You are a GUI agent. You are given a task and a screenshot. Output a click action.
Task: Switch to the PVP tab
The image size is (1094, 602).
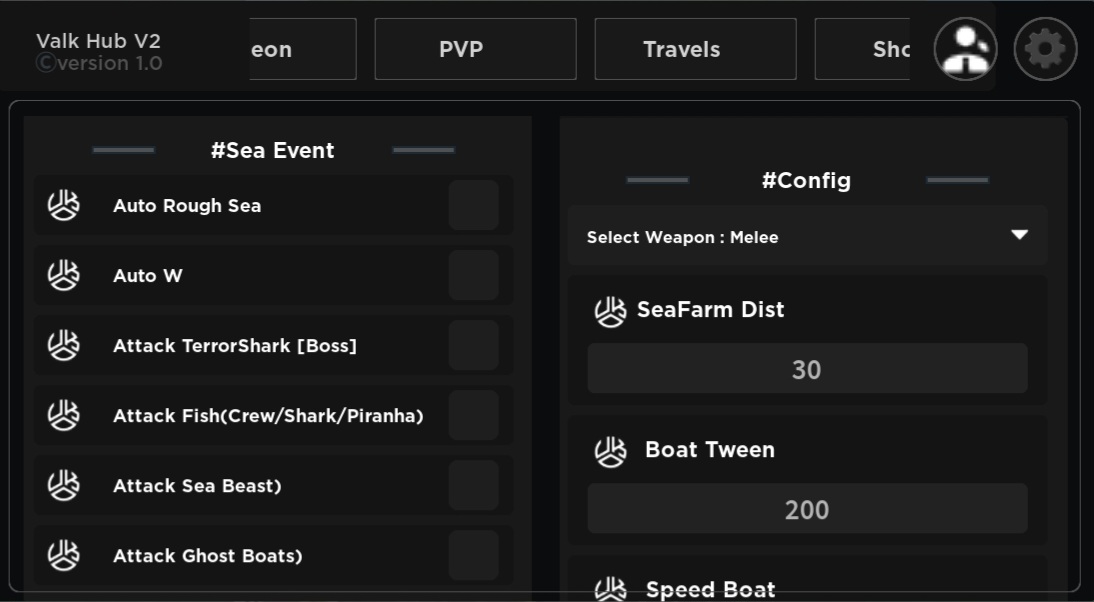(x=475, y=49)
